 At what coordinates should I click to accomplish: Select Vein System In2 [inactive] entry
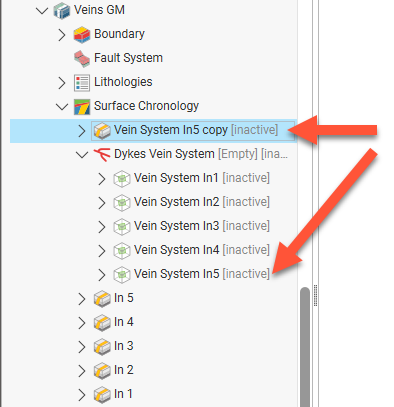click(x=202, y=202)
